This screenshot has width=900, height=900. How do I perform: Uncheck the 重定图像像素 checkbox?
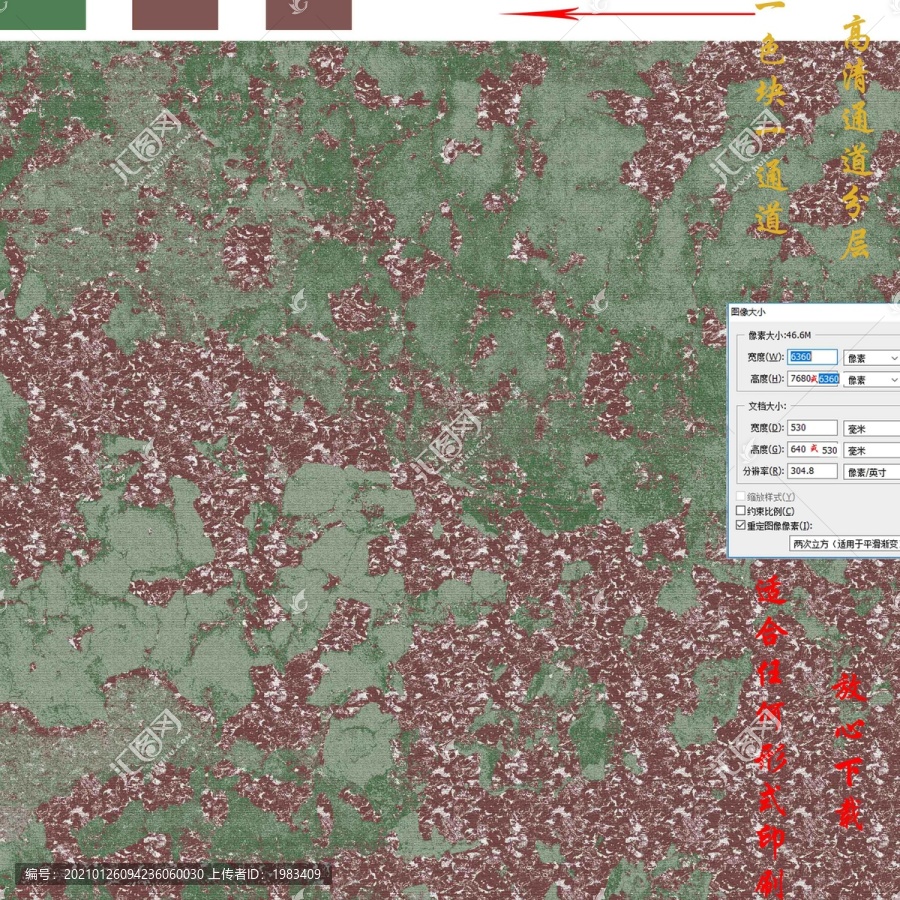pos(740,525)
